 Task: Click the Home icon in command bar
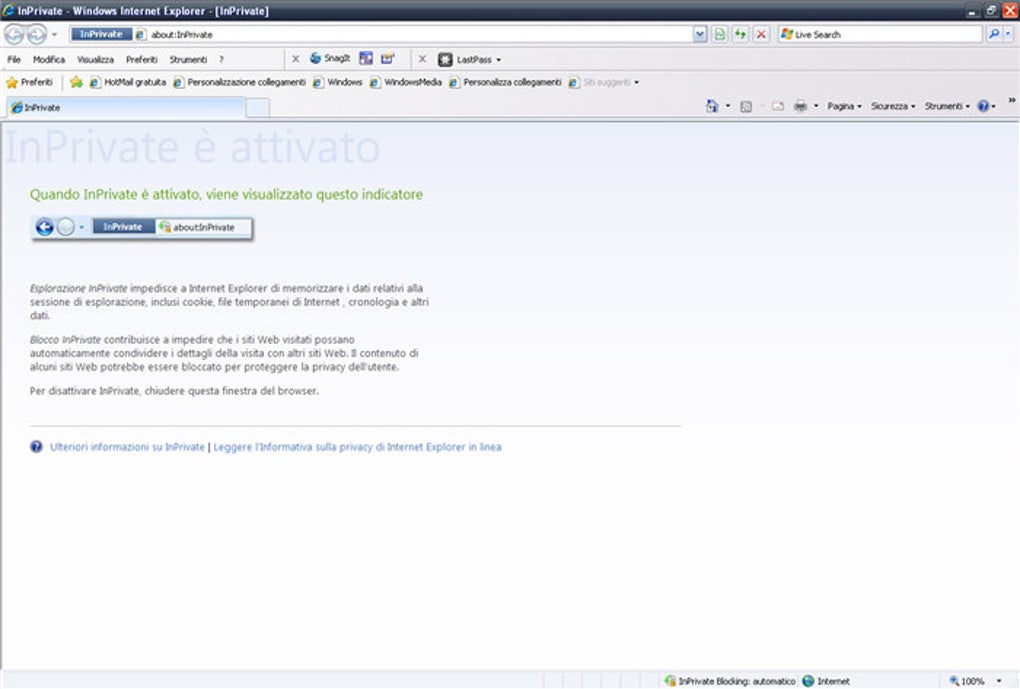tap(712, 106)
